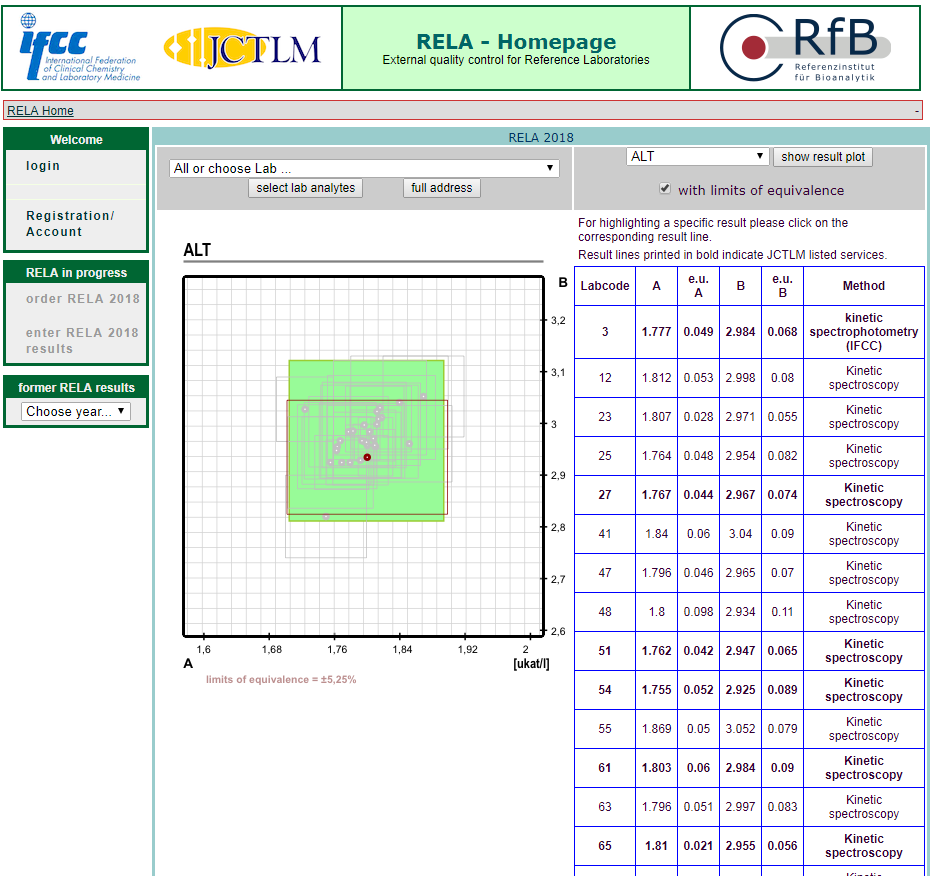Click the 'B' column header in the table
The width and height of the screenshot is (952, 876).
pos(740,285)
